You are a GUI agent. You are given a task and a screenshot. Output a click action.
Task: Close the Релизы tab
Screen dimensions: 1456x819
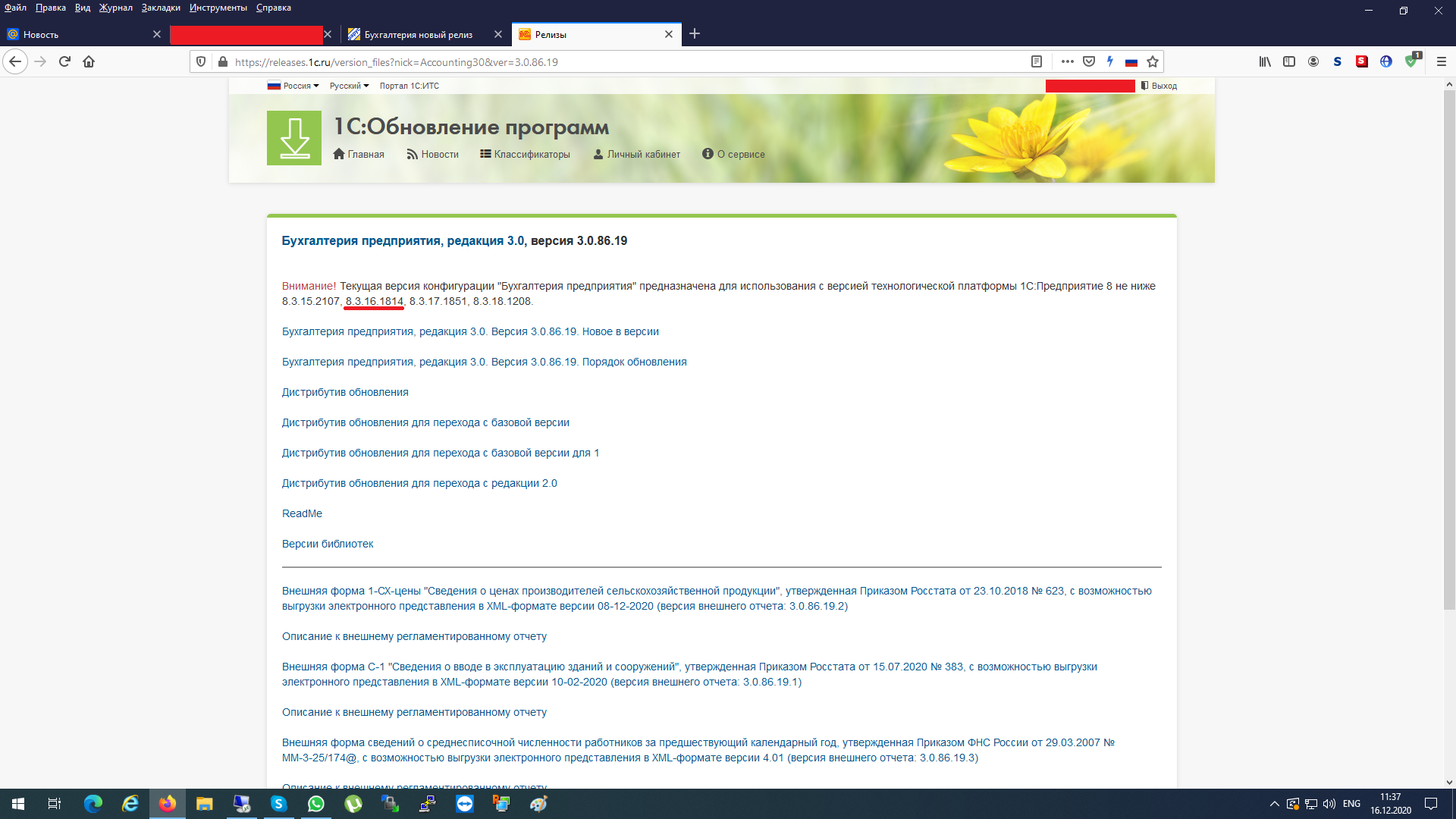click(x=669, y=34)
